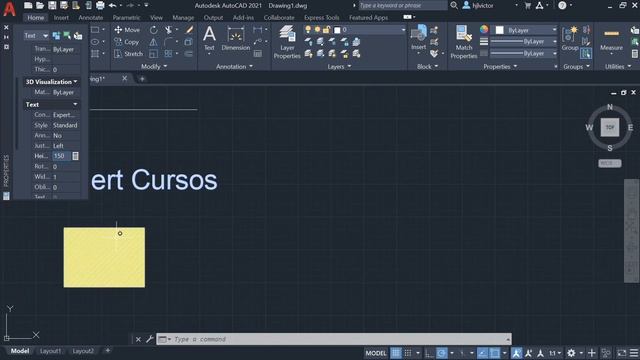Toggle clean screen icon in status bar
The height and width of the screenshot is (360, 640).
621,353
